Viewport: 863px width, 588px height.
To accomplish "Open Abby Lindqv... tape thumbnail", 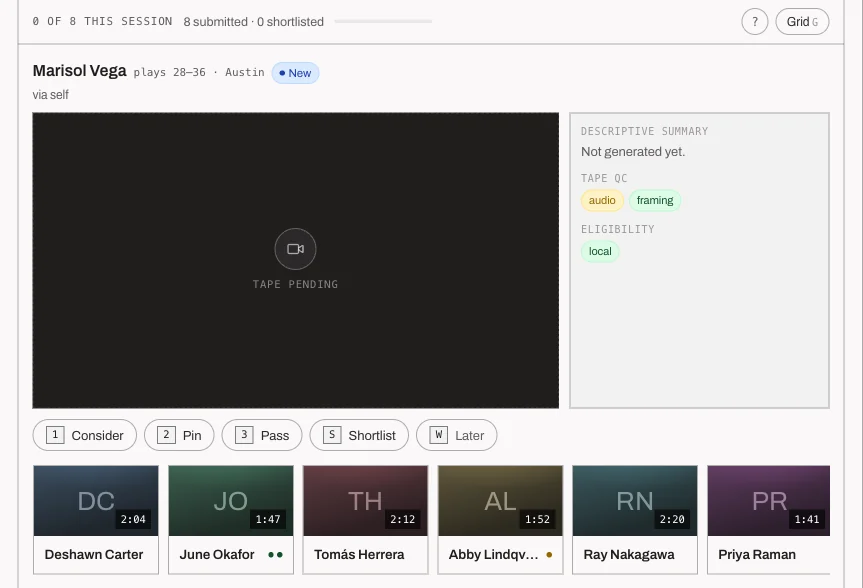I will coord(500,500).
